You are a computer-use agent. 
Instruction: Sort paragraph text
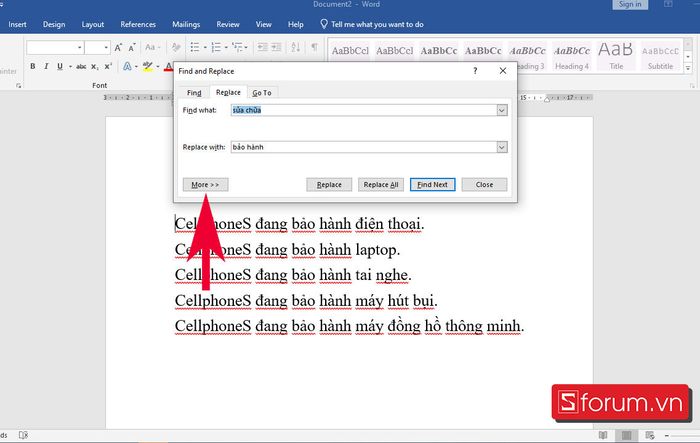click(x=296, y=47)
